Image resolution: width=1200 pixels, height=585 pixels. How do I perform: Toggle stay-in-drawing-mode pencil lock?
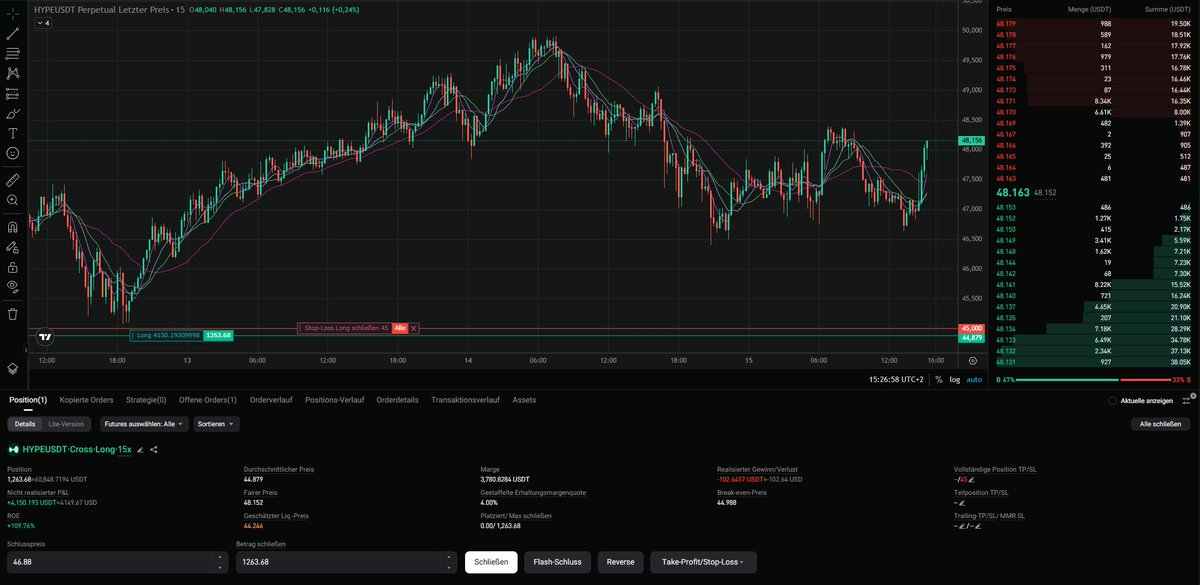[x=12, y=247]
